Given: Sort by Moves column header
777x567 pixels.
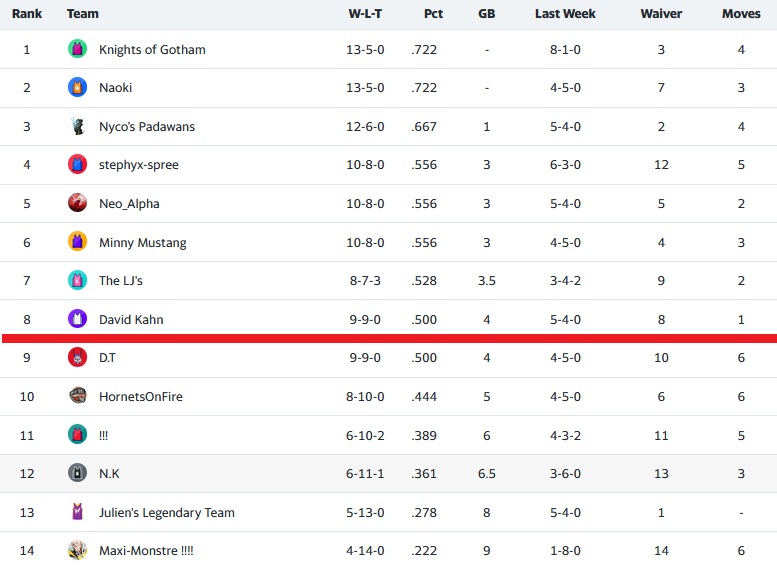Looking at the screenshot, I should pyautogui.click(x=741, y=14).
